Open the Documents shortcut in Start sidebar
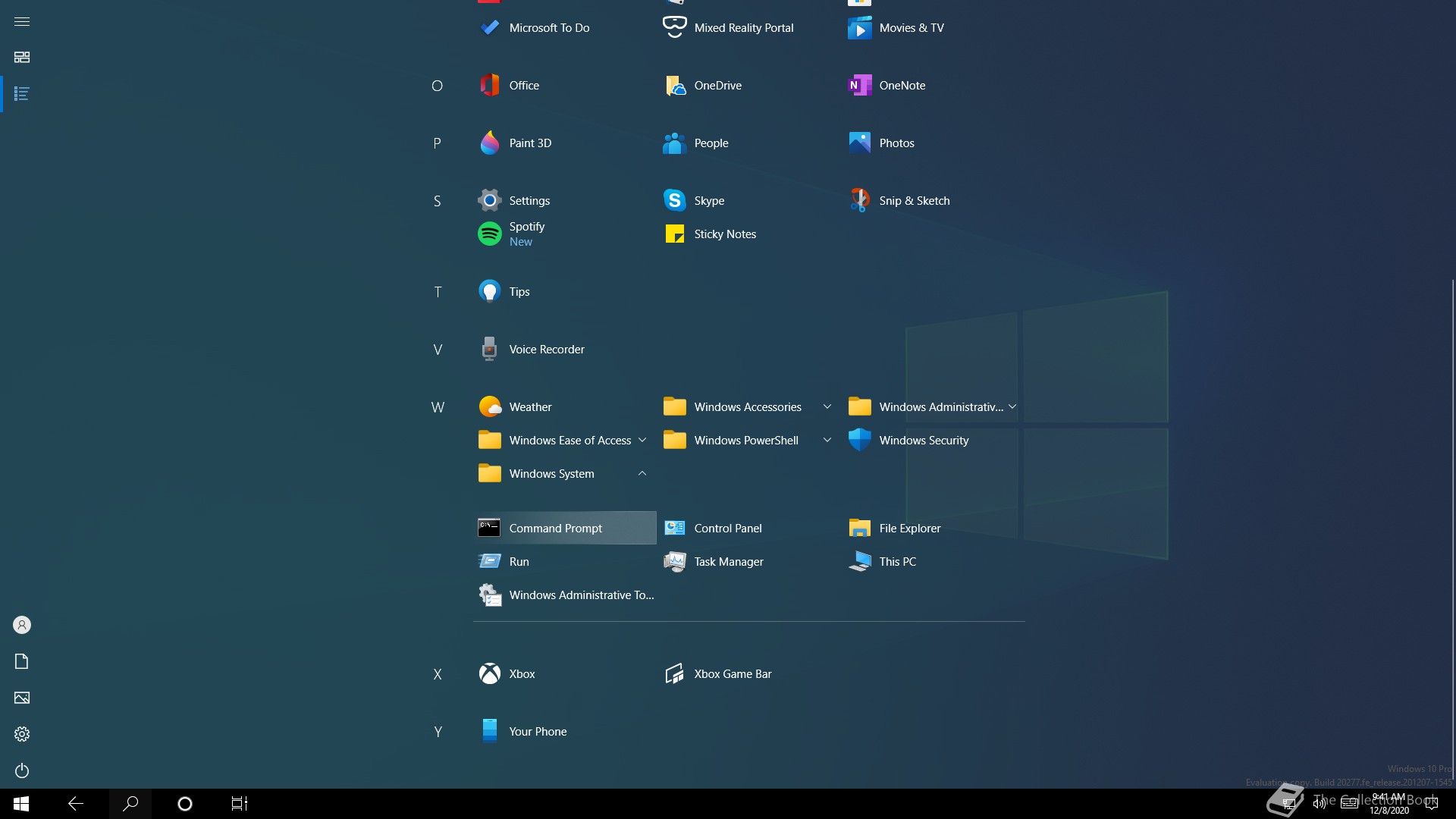This screenshot has width=1456, height=819. click(22, 661)
